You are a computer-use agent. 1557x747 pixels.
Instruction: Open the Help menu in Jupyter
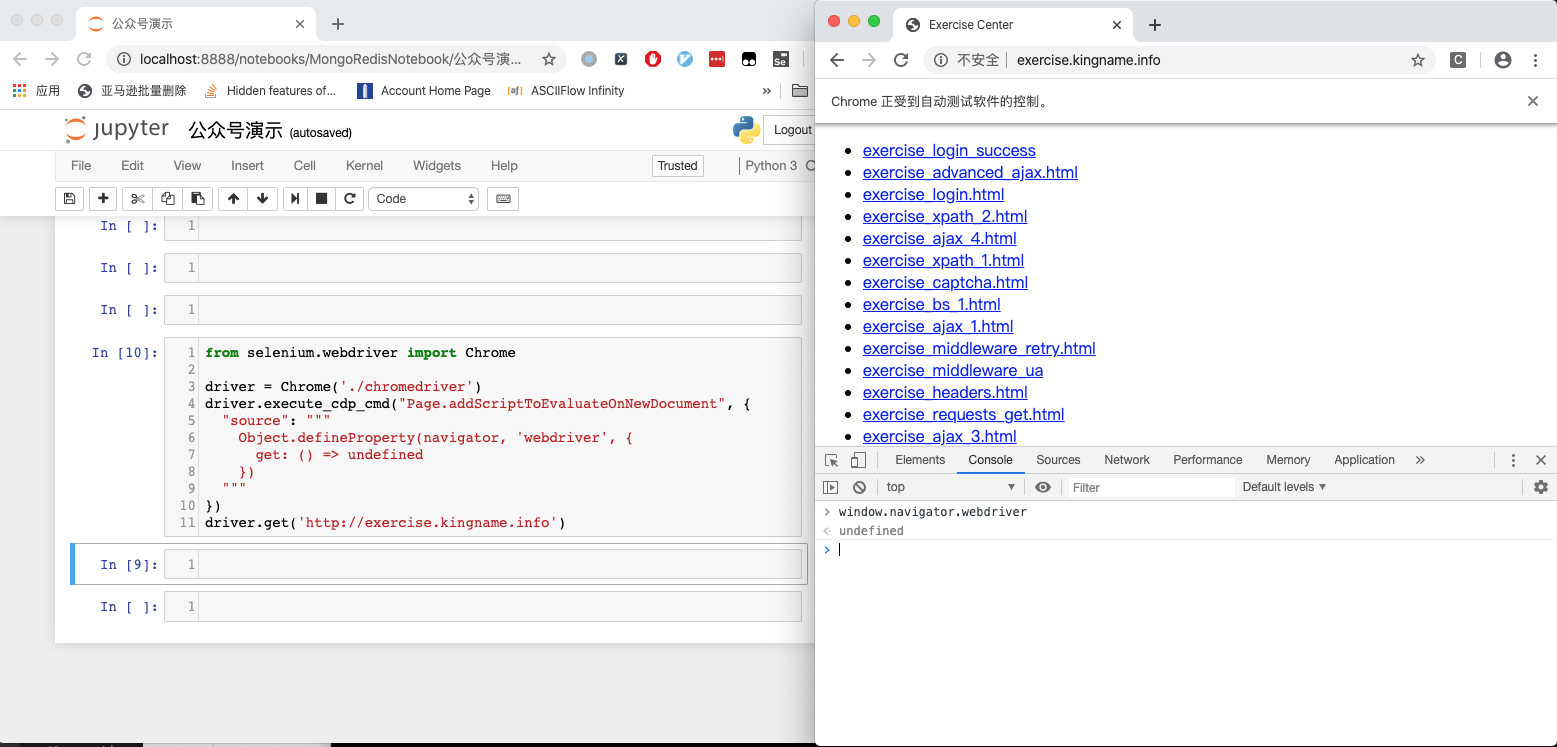coord(504,166)
